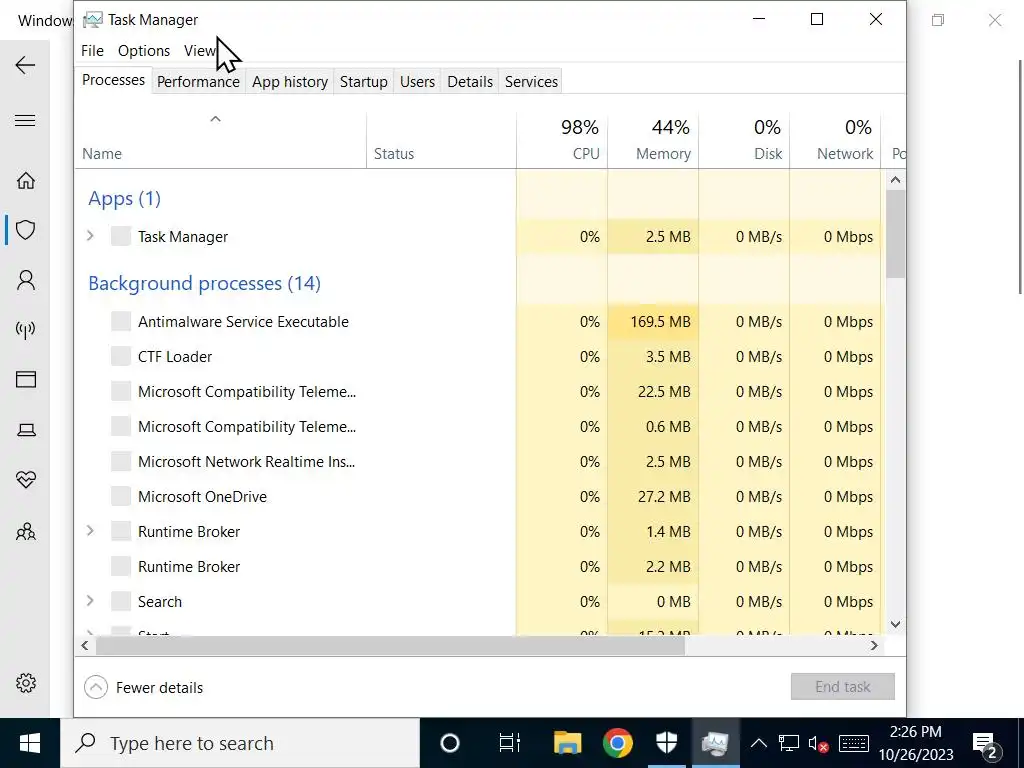
Task: Click the horizontal scrollbar thumb
Action: pyautogui.click(x=390, y=645)
